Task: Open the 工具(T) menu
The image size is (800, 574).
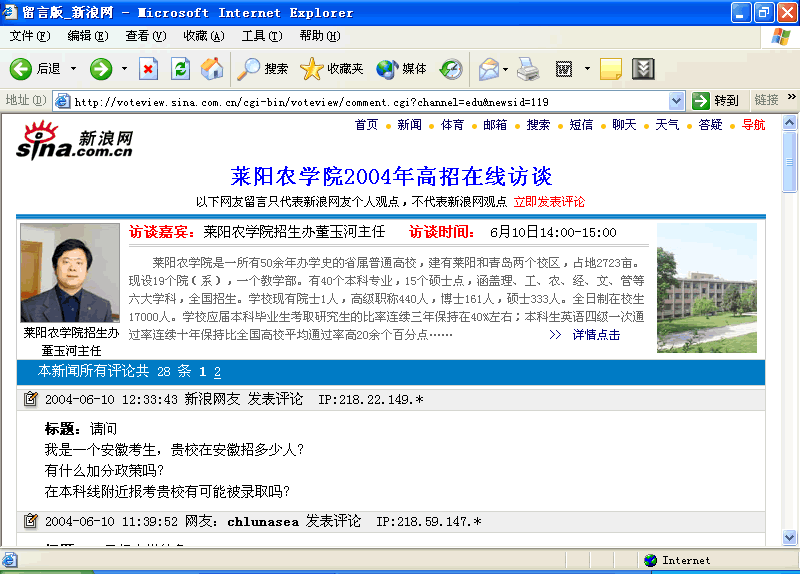Action: 262,36
